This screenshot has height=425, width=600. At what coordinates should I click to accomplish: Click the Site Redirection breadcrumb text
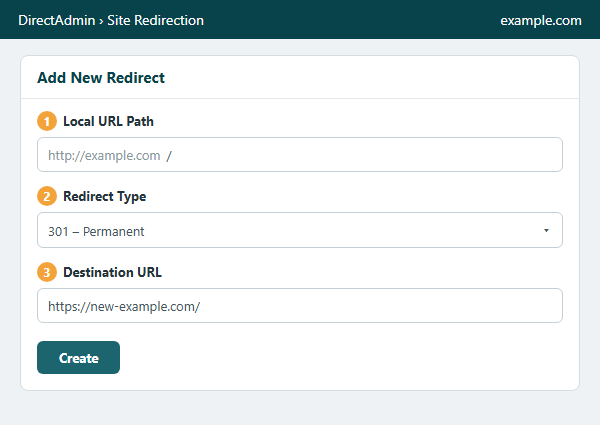[155, 20]
